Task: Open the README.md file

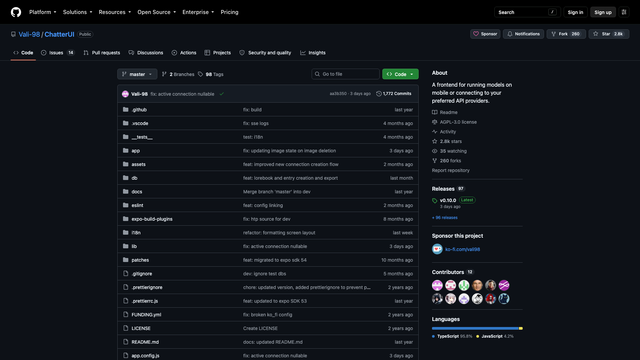Action: click(145, 342)
